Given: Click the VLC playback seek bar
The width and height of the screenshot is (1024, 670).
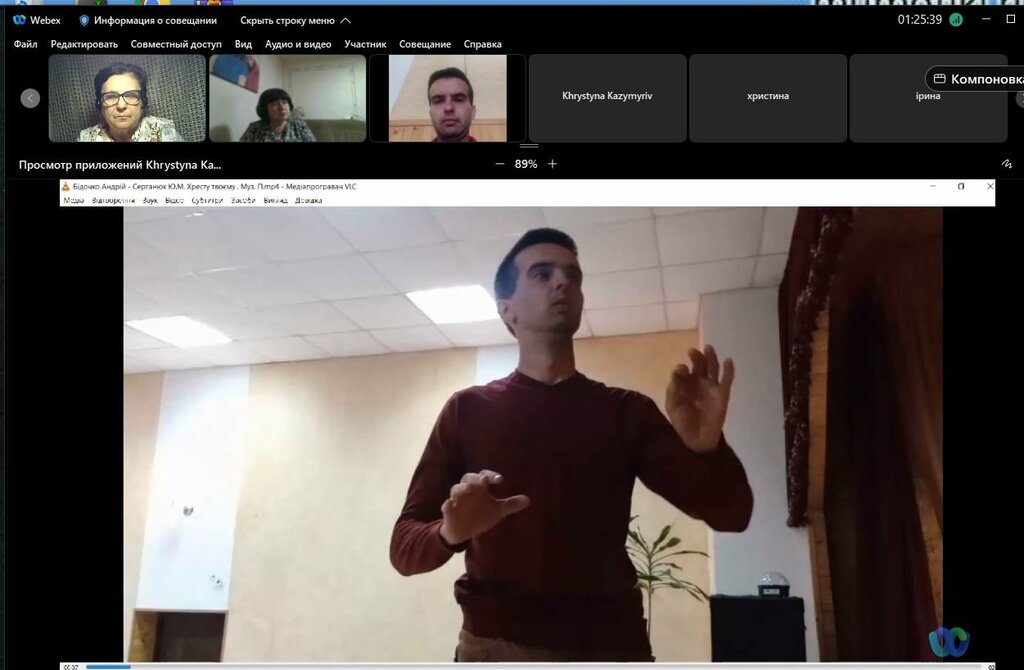Looking at the screenshot, I should click(520, 666).
